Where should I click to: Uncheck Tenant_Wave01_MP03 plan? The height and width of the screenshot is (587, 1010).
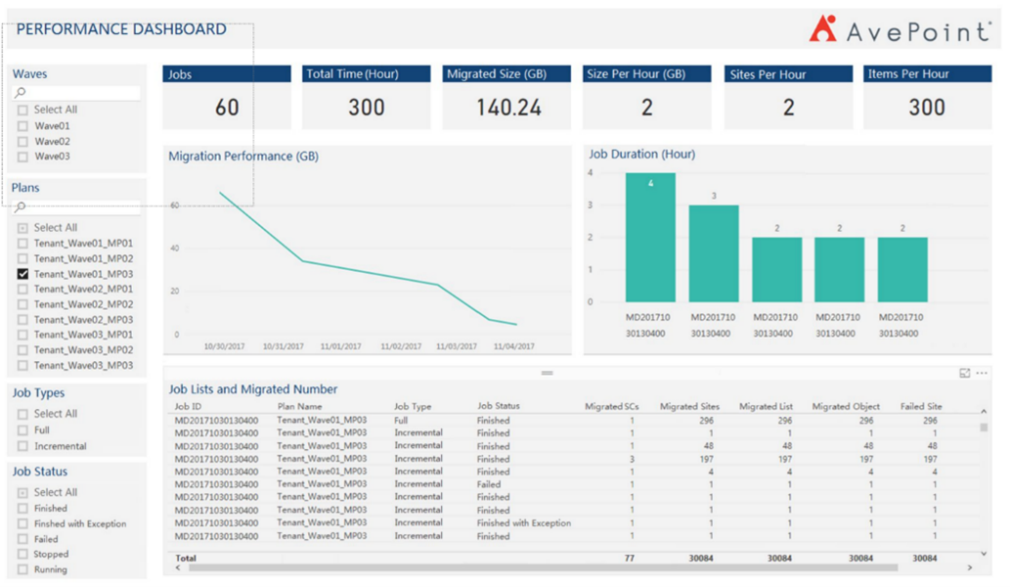pos(23,274)
